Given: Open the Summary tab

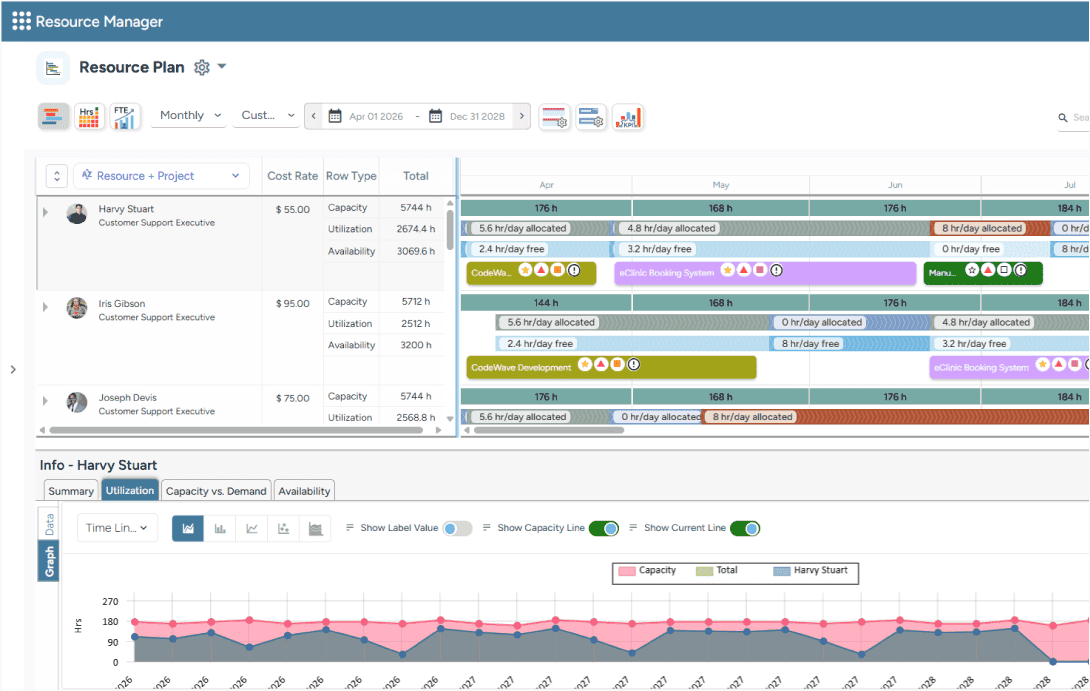Looking at the screenshot, I should tap(70, 491).
